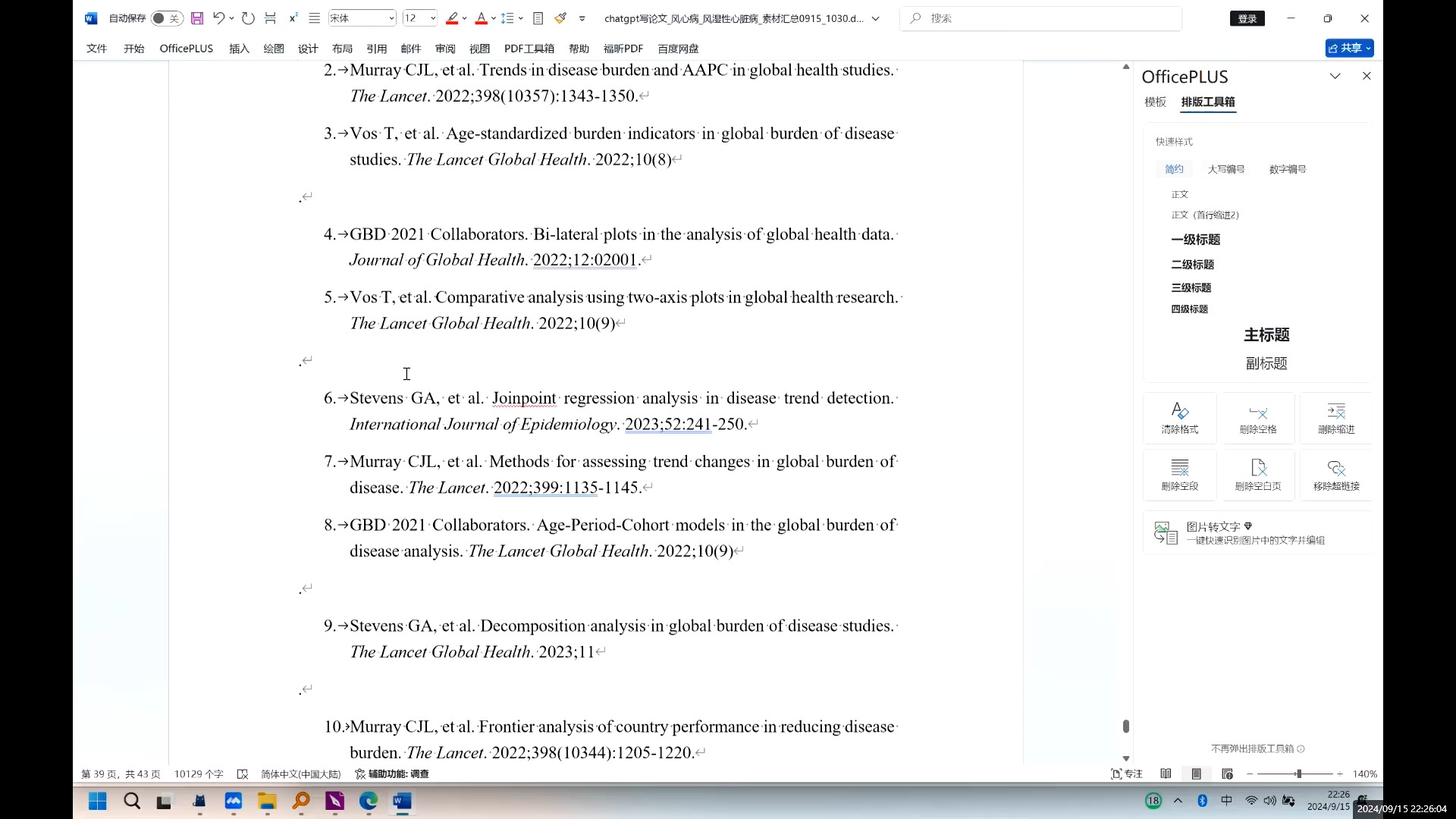Click the spelling check icon in status bar
Image resolution: width=1456 pixels, height=819 pixels.
243,773
